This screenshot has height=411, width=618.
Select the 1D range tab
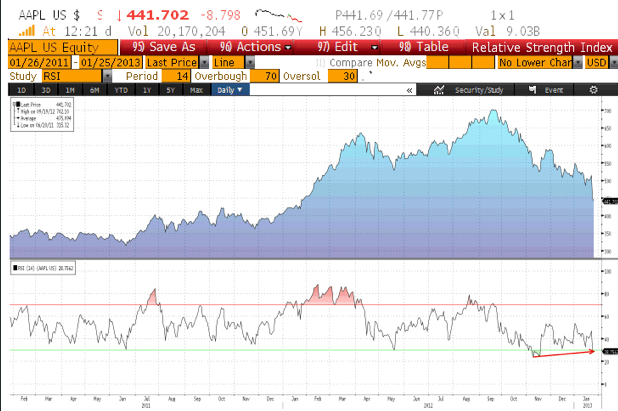[22, 90]
